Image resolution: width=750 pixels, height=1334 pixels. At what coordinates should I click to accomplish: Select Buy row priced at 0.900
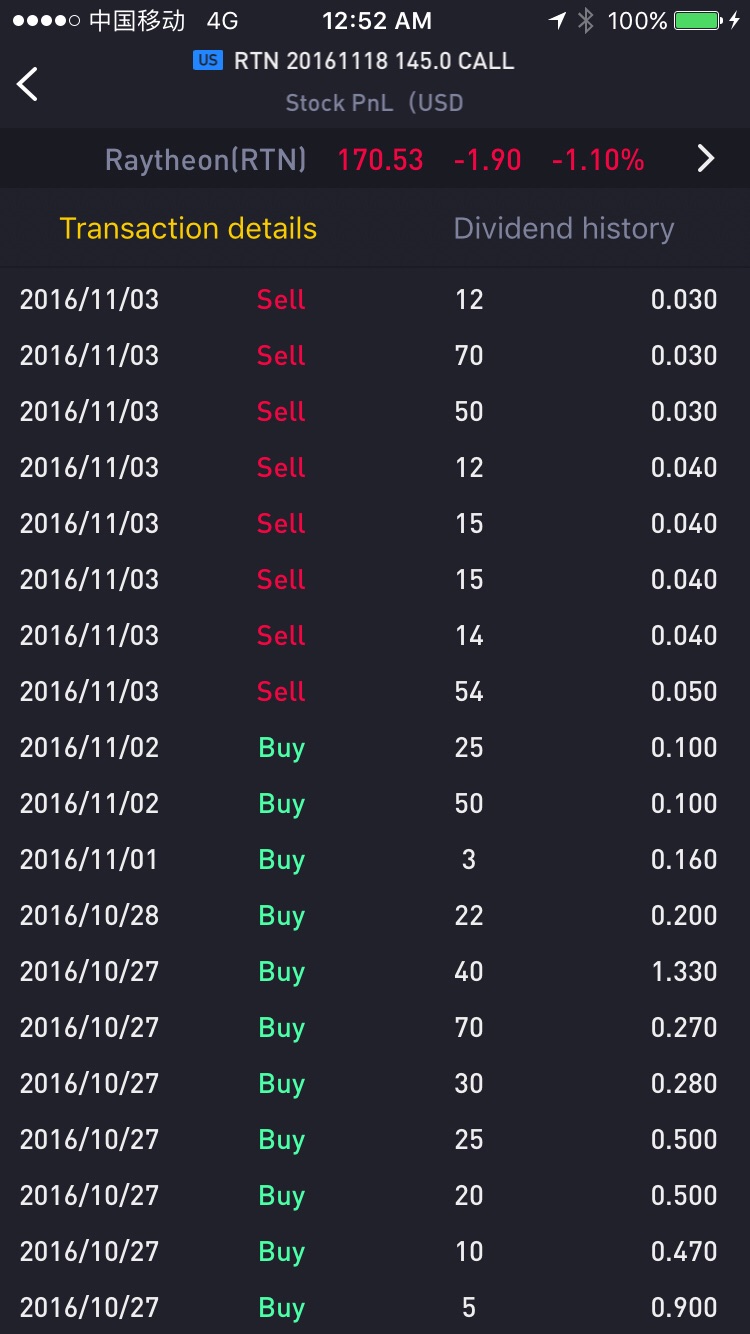pyautogui.click(x=375, y=1307)
